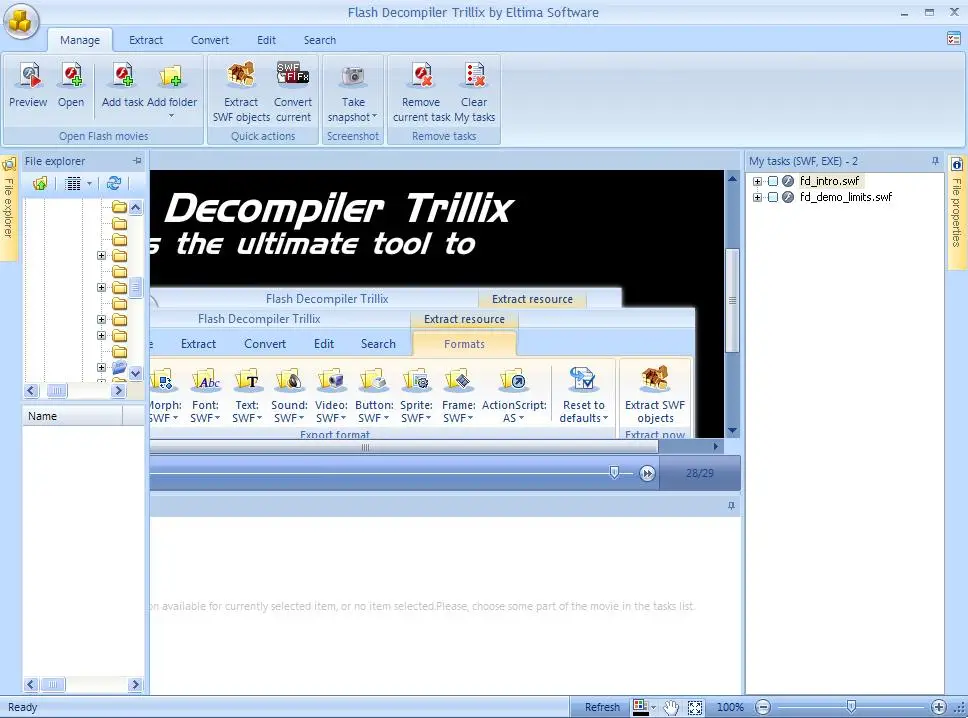The height and width of the screenshot is (718, 968).
Task: Click the File explorer view mode grid icon
Action: point(73,183)
